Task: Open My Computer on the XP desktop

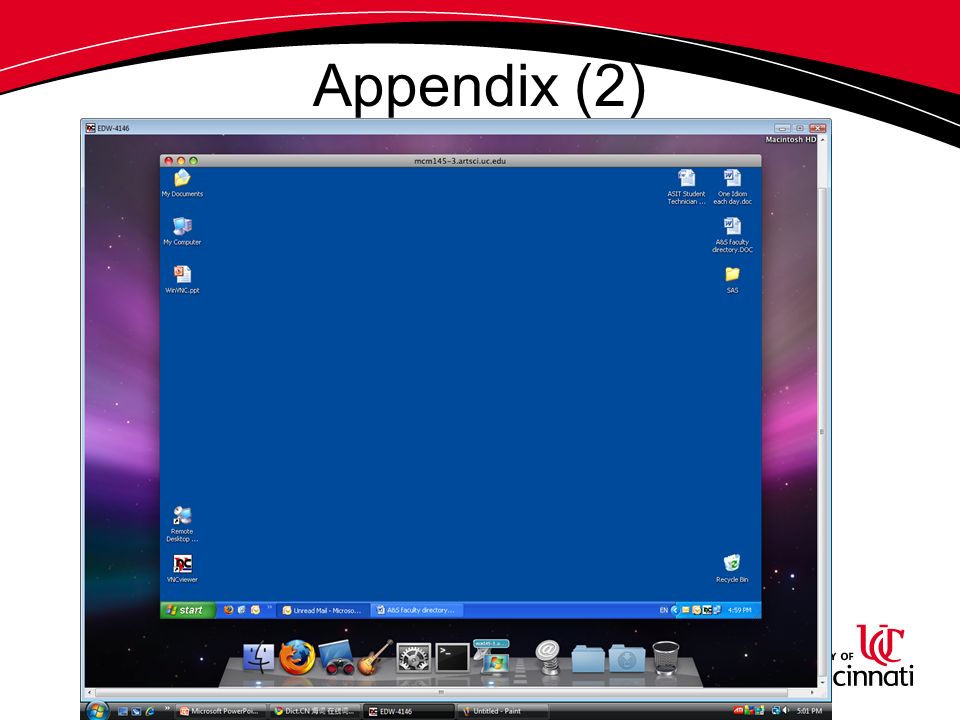Action: [x=182, y=231]
